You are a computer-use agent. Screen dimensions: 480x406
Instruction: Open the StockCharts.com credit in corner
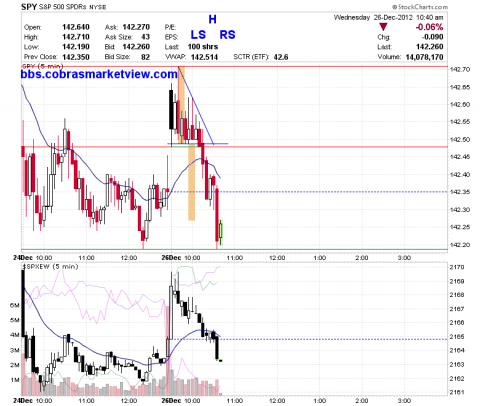[x=420, y=7]
